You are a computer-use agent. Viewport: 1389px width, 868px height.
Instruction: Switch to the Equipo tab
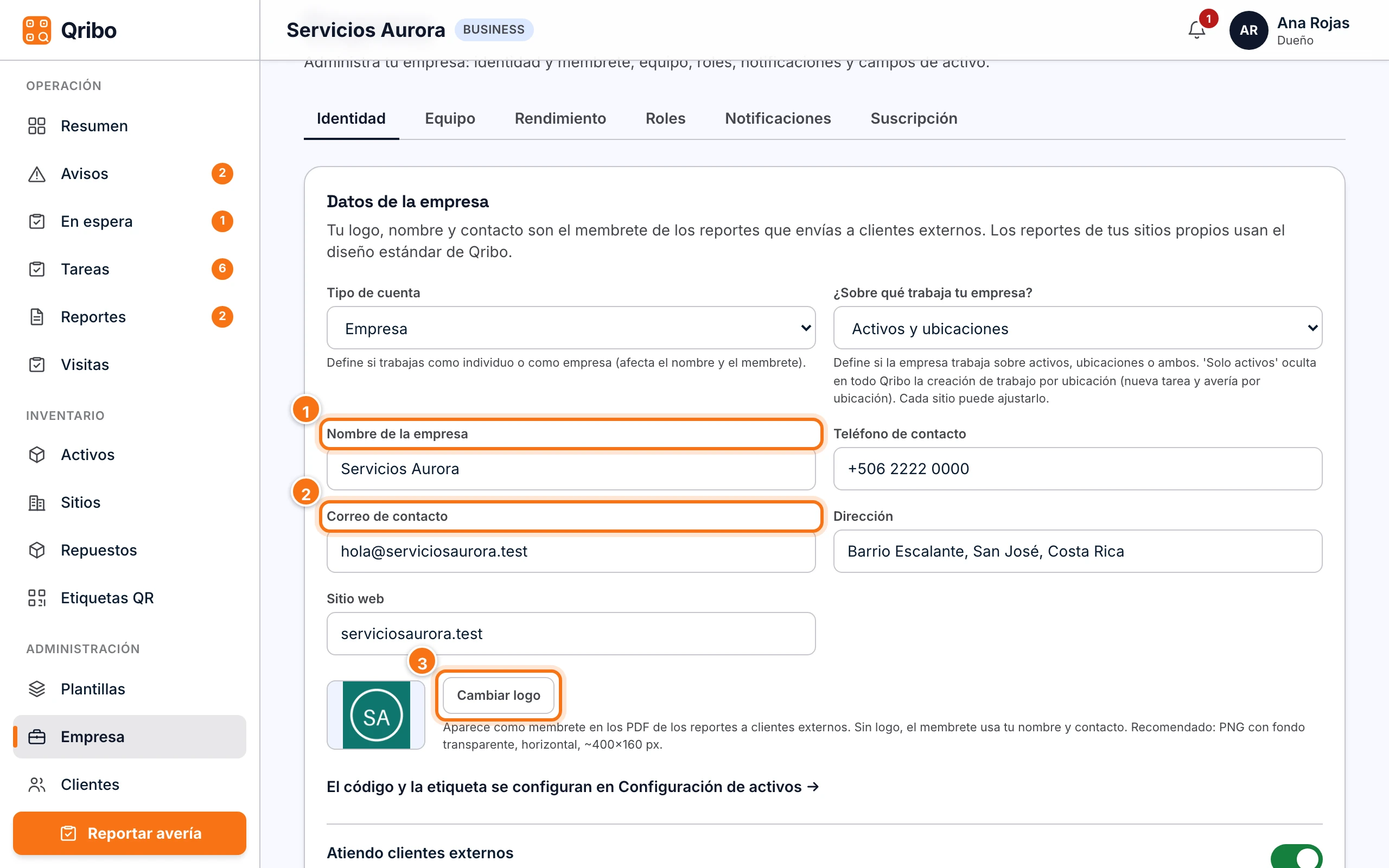[449, 118]
